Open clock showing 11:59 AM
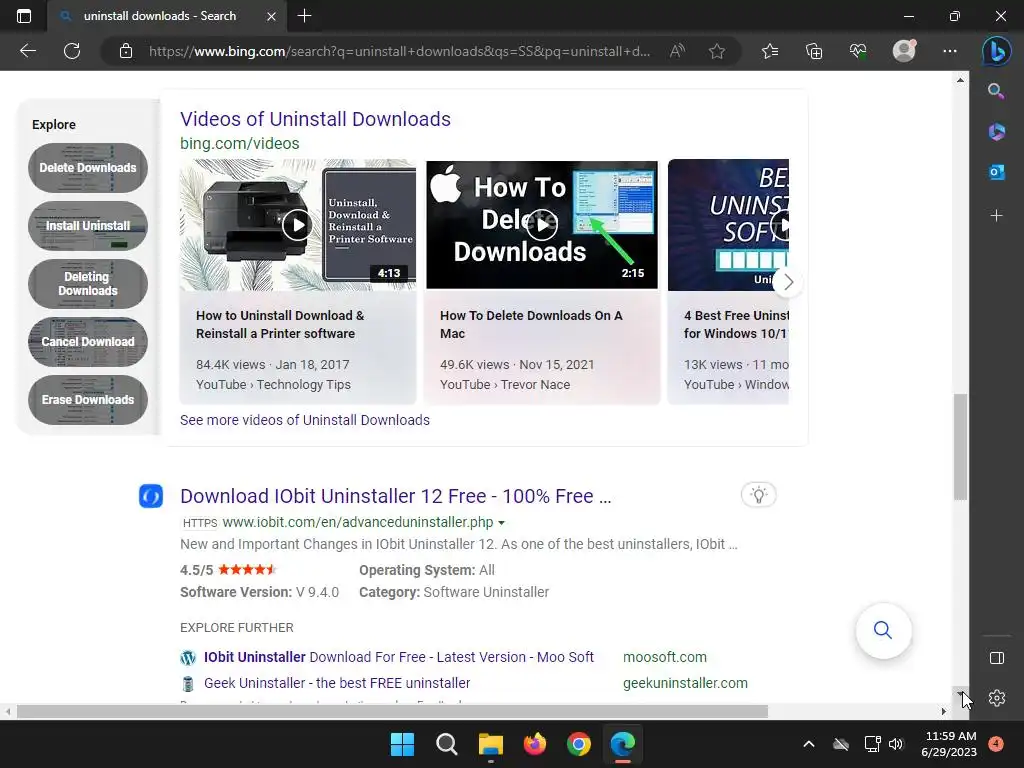 click(951, 744)
